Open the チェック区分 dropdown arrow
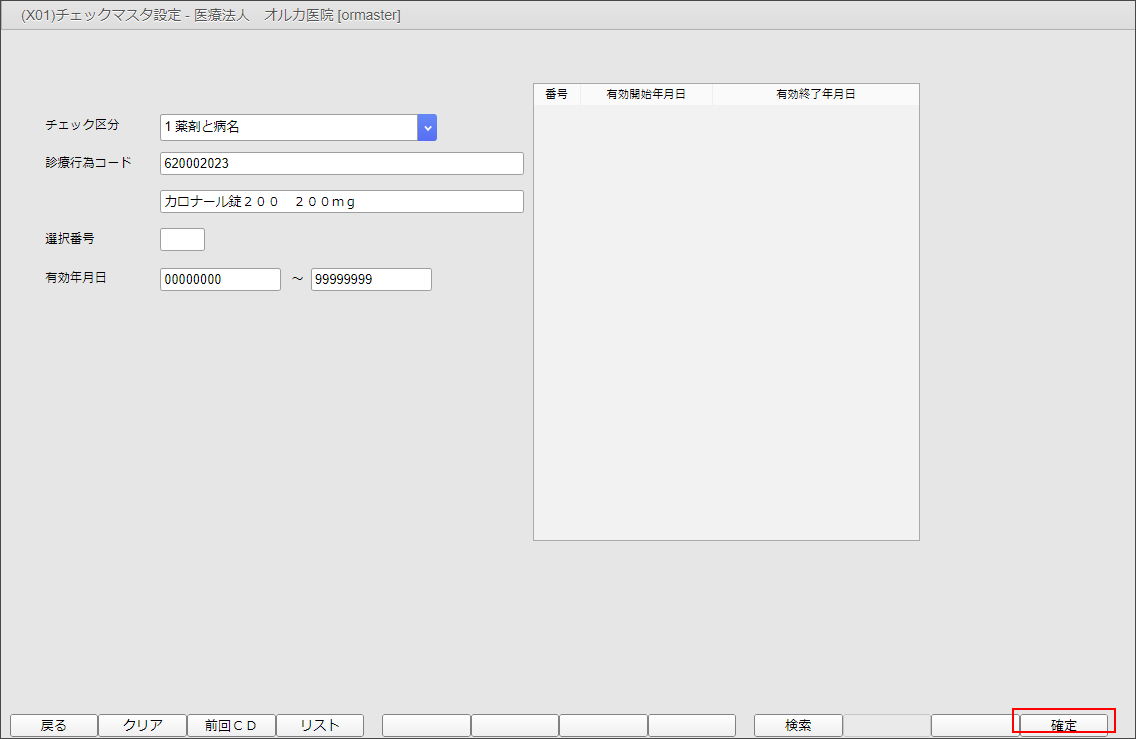Viewport: 1136px width, 739px height. [x=427, y=127]
